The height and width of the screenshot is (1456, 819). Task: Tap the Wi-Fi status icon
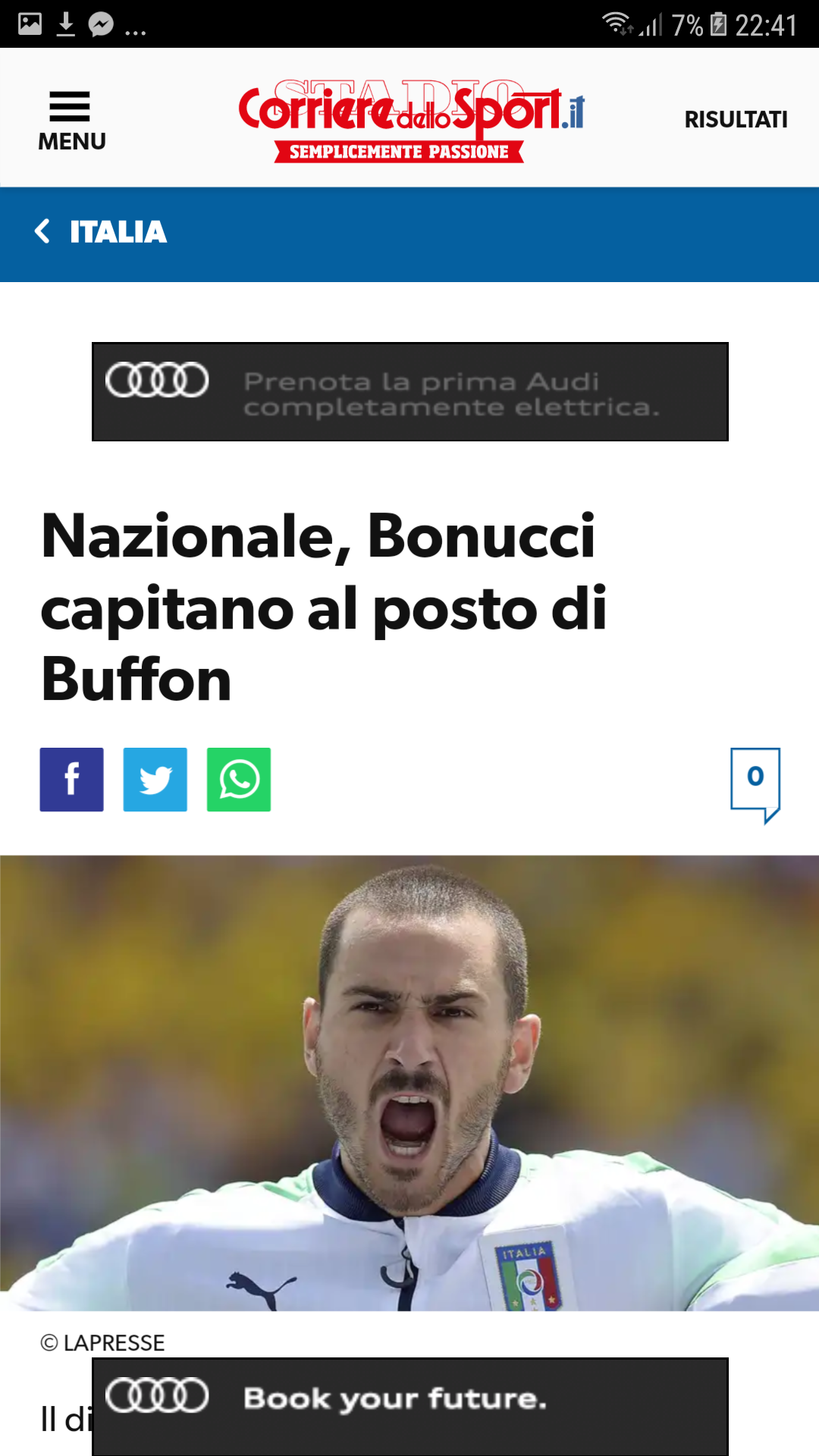pos(617,24)
